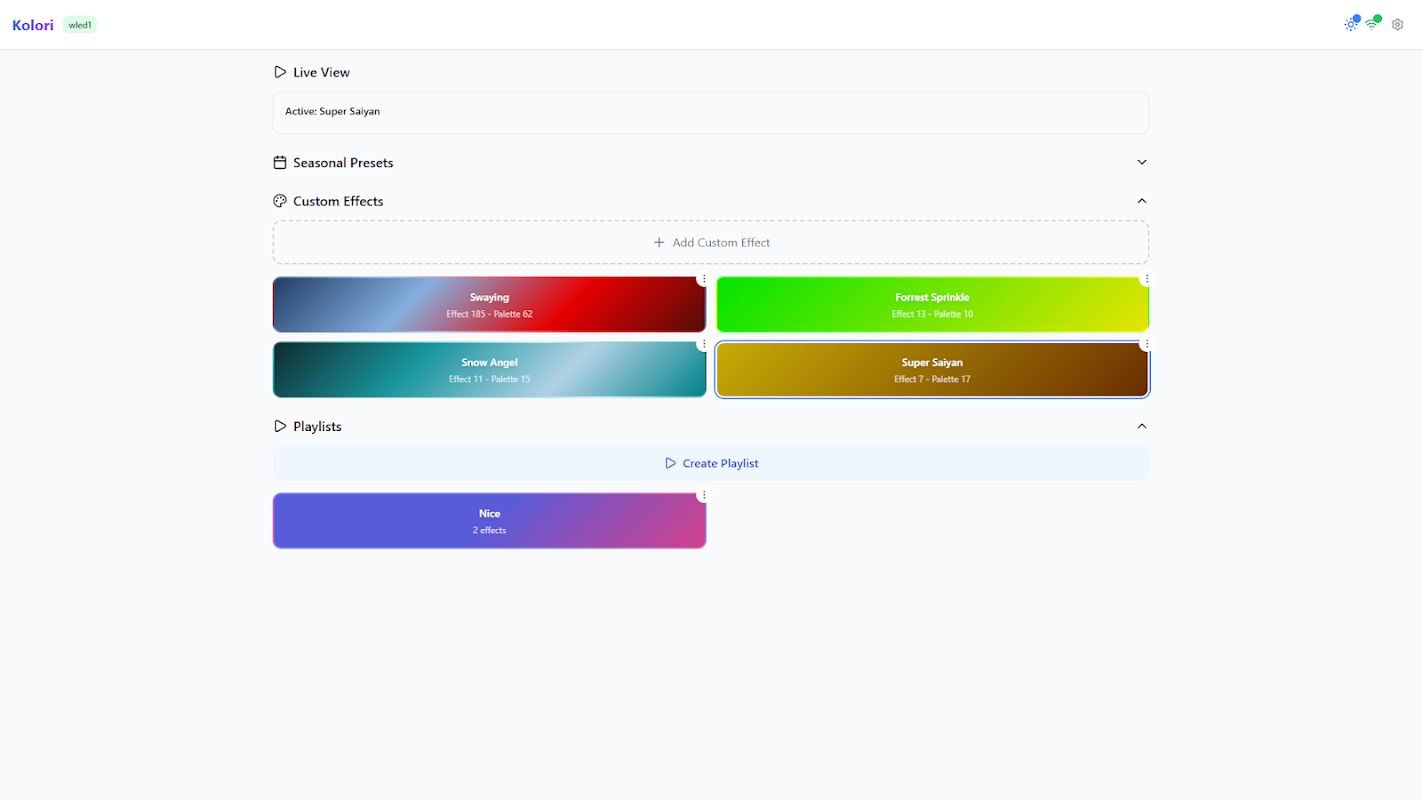Screen dimensions: 1422x800
Task: Click the 'Effect 13 - Palette 10' text
Action: click(932, 314)
